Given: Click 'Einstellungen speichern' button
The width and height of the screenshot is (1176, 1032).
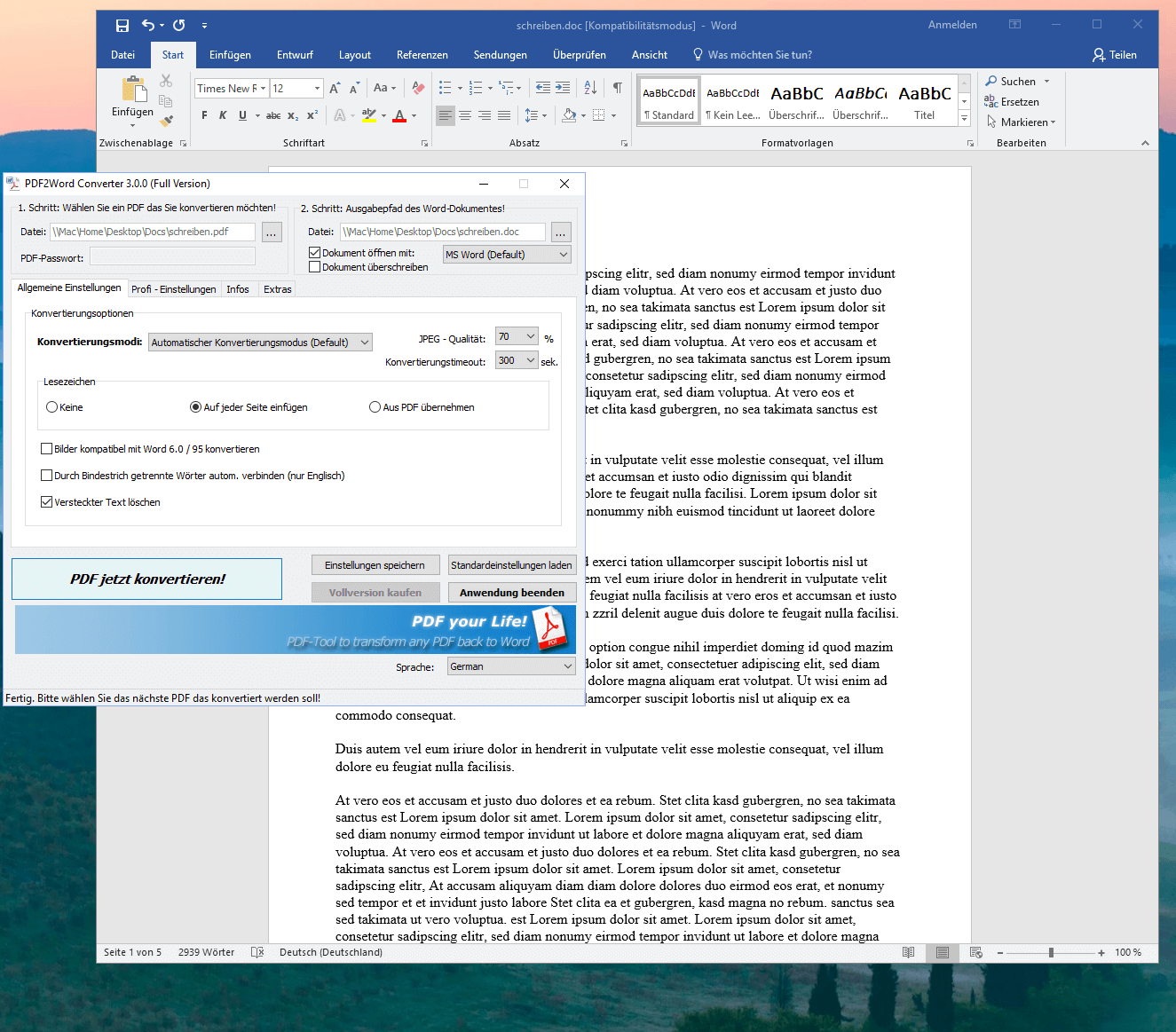Looking at the screenshot, I should (375, 565).
